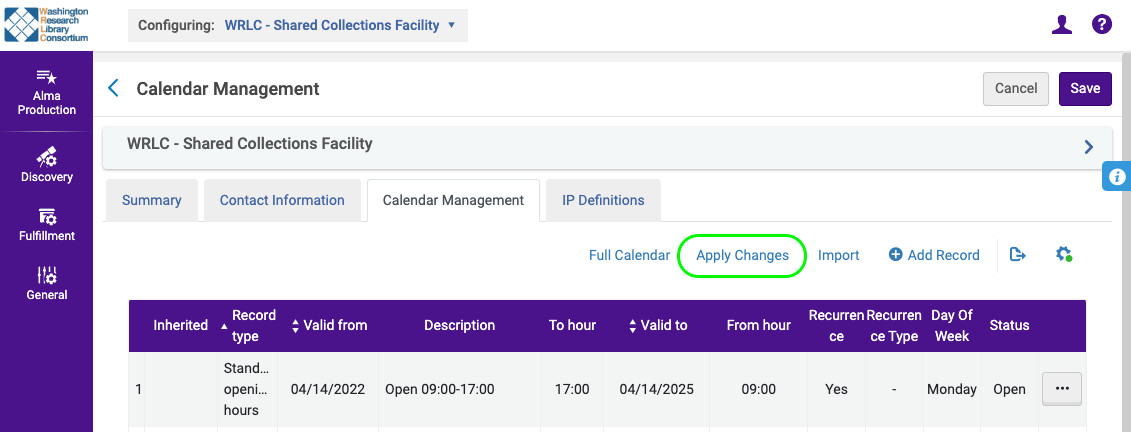Click the export list icon
The height and width of the screenshot is (432, 1131).
1017,255
